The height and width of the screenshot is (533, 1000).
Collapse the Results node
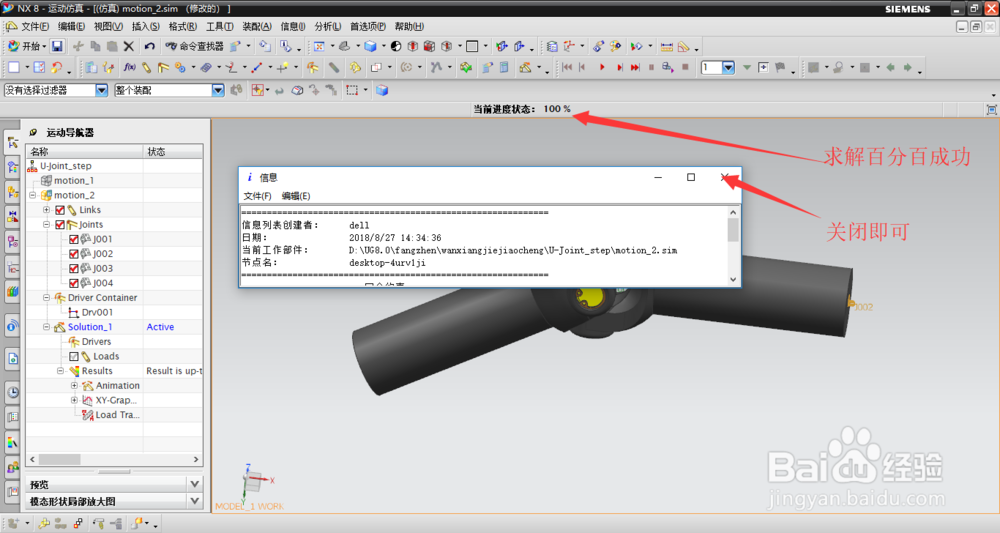(x=61, y=371)
